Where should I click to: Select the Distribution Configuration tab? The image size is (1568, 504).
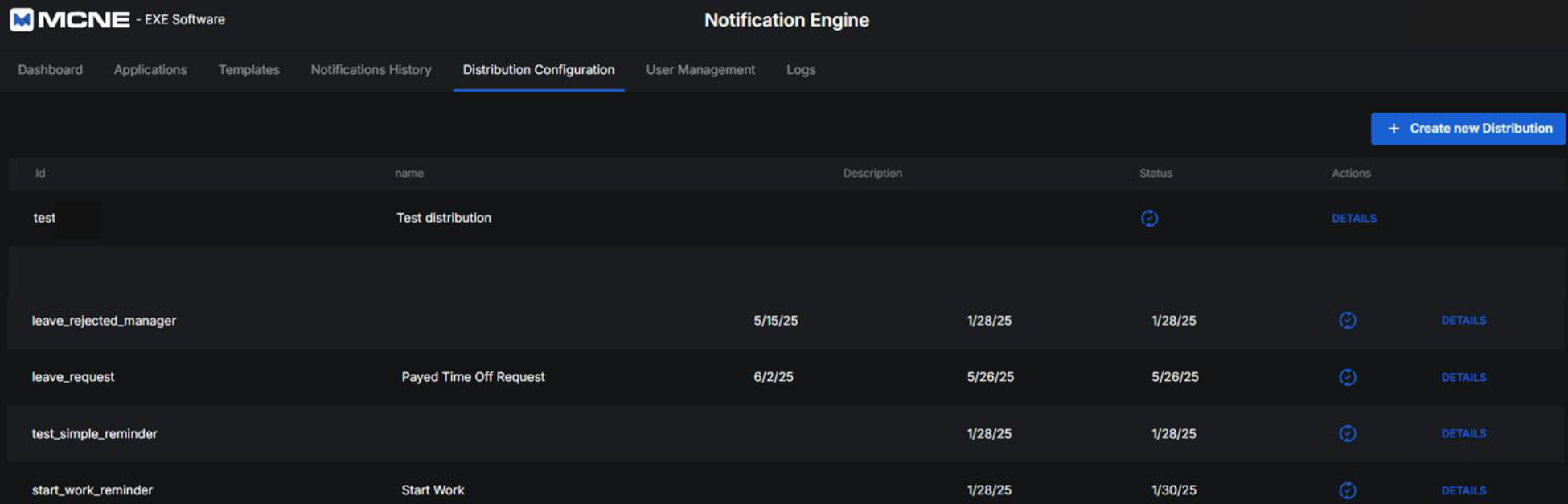coord(538,70)
